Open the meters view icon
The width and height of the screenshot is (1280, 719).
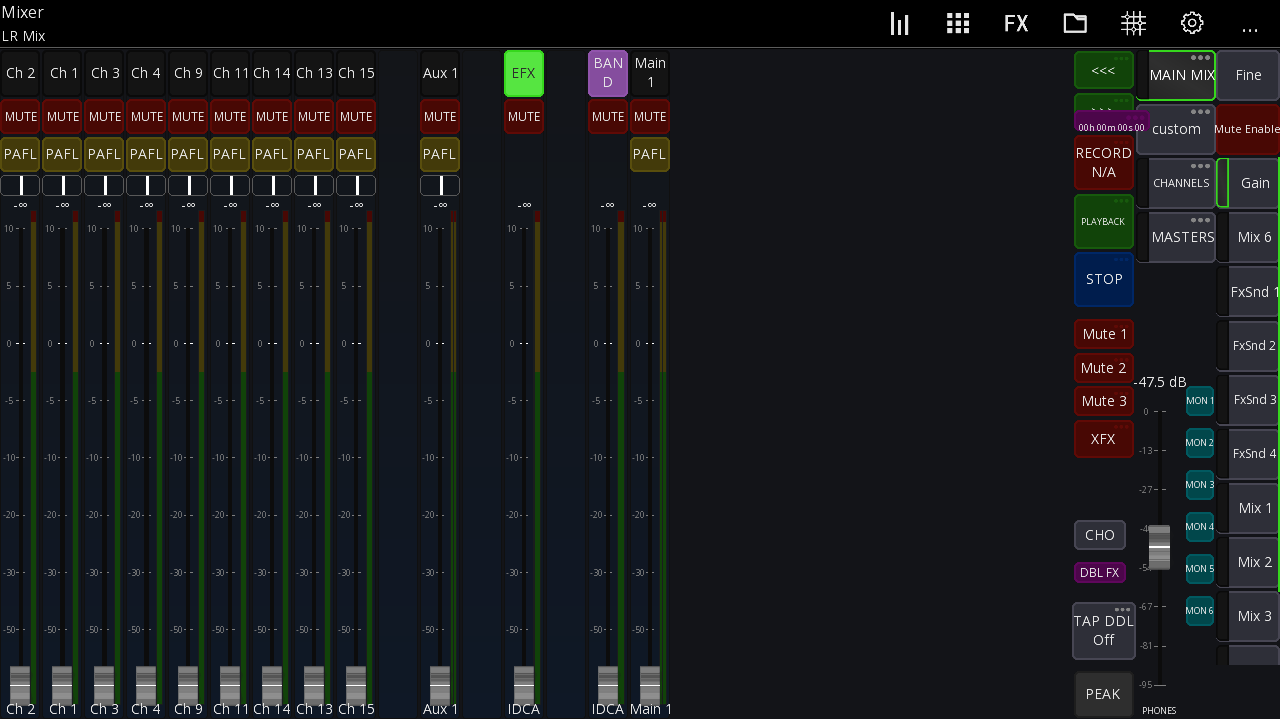click(x=899, y=24)
